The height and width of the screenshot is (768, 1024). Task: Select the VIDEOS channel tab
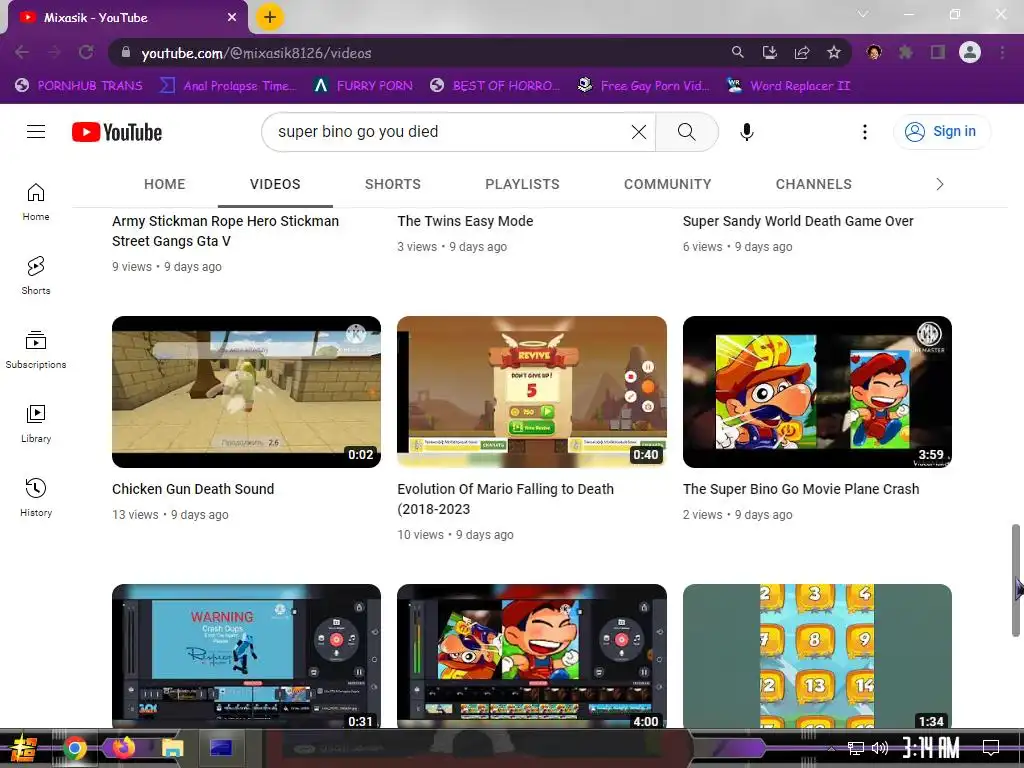click(275, 184)
